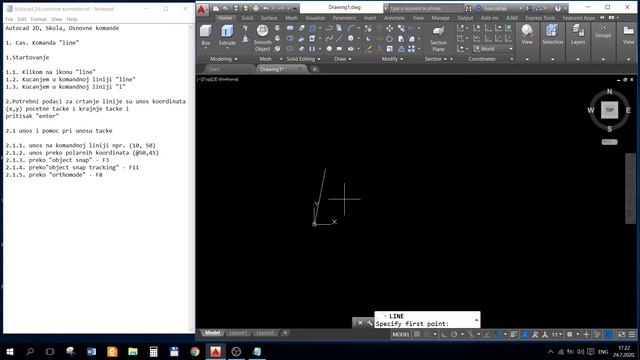Switch to the Layout1 tab
This screenshot has width=640, height=360.
[x=238, y=333]
